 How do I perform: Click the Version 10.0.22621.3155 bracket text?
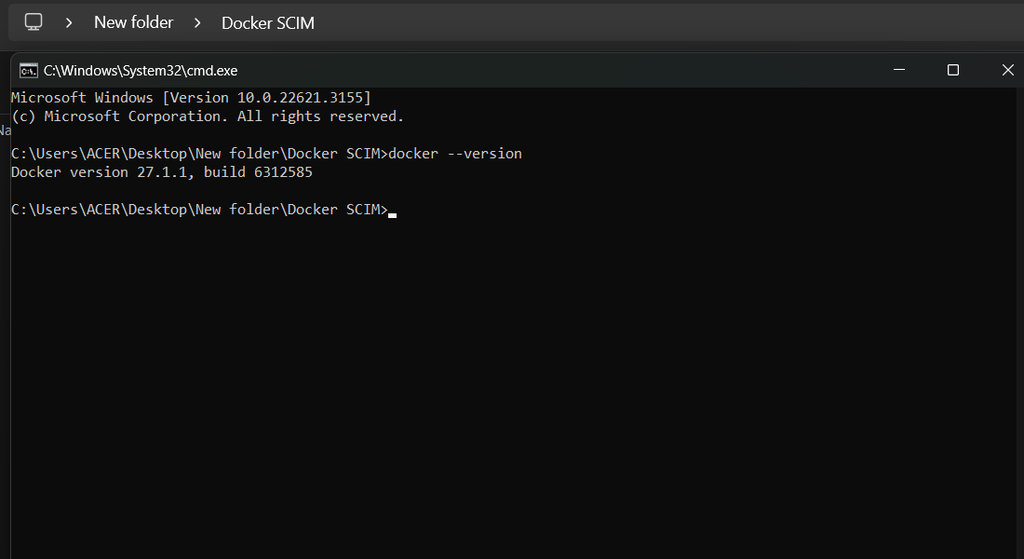click(266, 98)
